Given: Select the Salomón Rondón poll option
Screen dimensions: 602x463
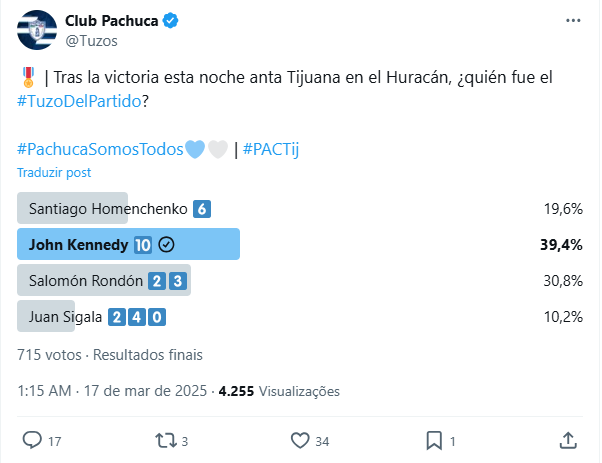Looking at the screenshot, I should tap(300, 280).
